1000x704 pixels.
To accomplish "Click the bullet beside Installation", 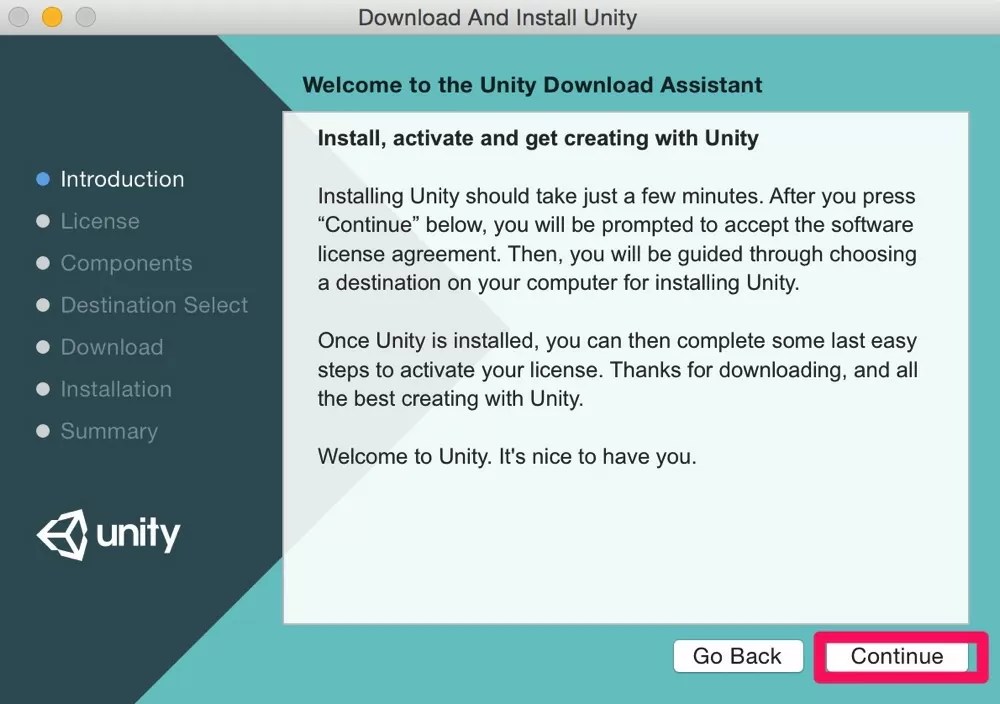I will click(43, 389).
